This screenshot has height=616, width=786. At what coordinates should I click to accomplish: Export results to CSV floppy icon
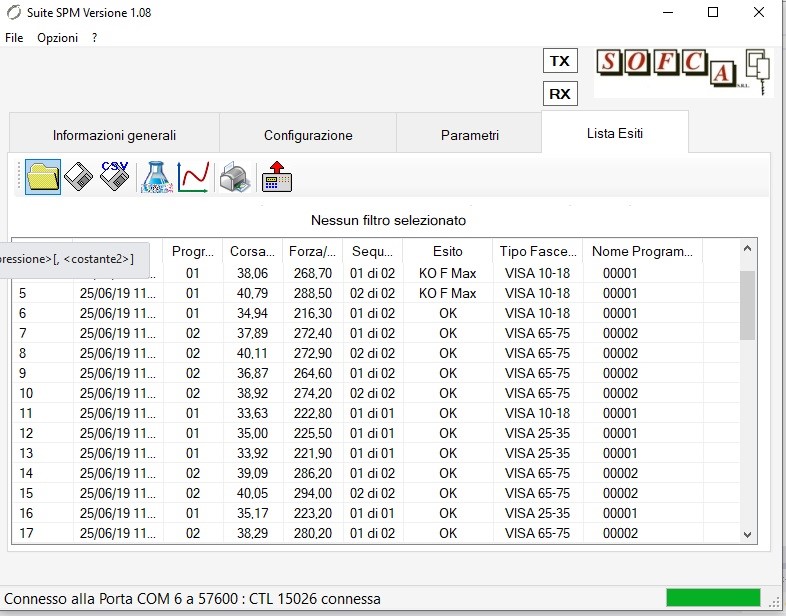(x=114, y=176)
